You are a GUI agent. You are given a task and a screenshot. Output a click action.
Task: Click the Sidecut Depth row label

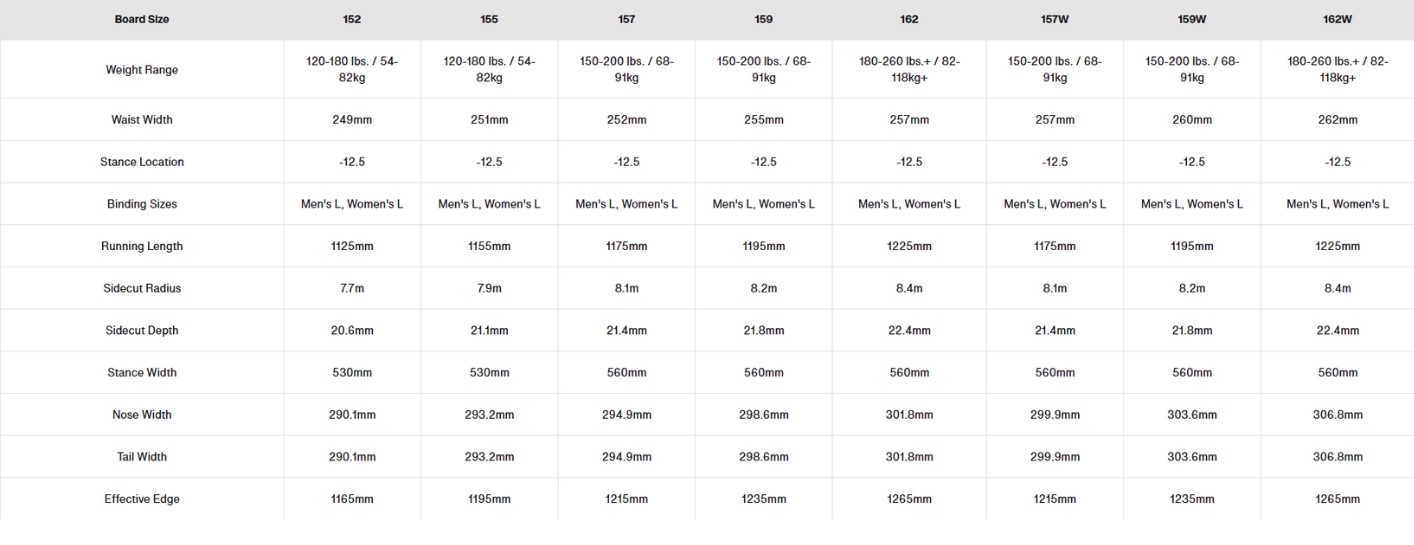[141, 330]
